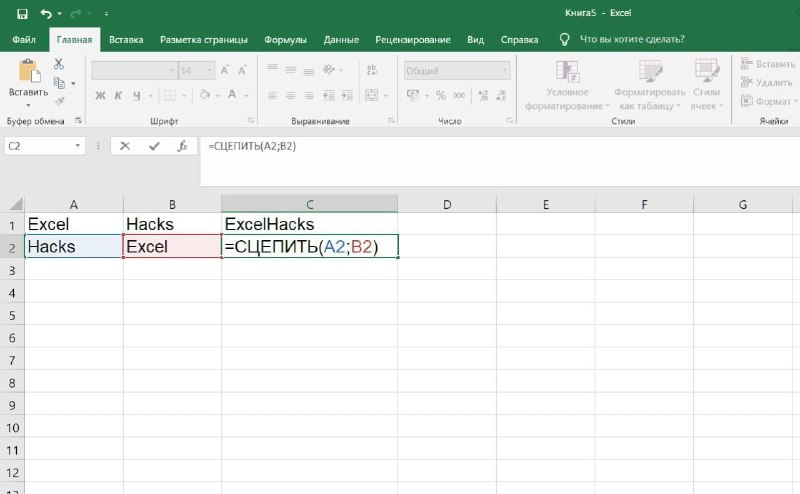Screen dimensions: 800x494
Task: Toggle bold Ж formatting
Action: pos(101,95)
